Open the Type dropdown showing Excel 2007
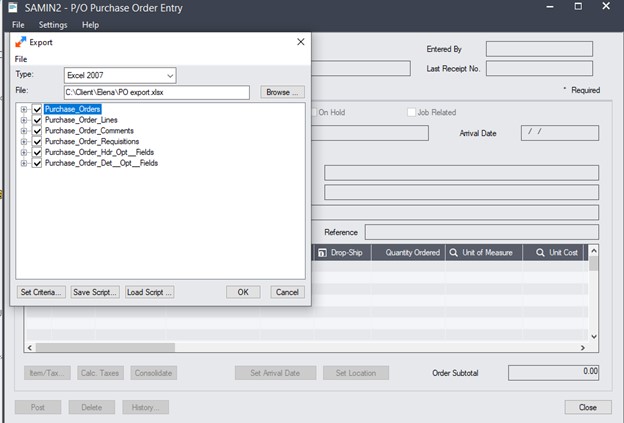The width and height of the screenshot is (624, 423). point(170,75)
